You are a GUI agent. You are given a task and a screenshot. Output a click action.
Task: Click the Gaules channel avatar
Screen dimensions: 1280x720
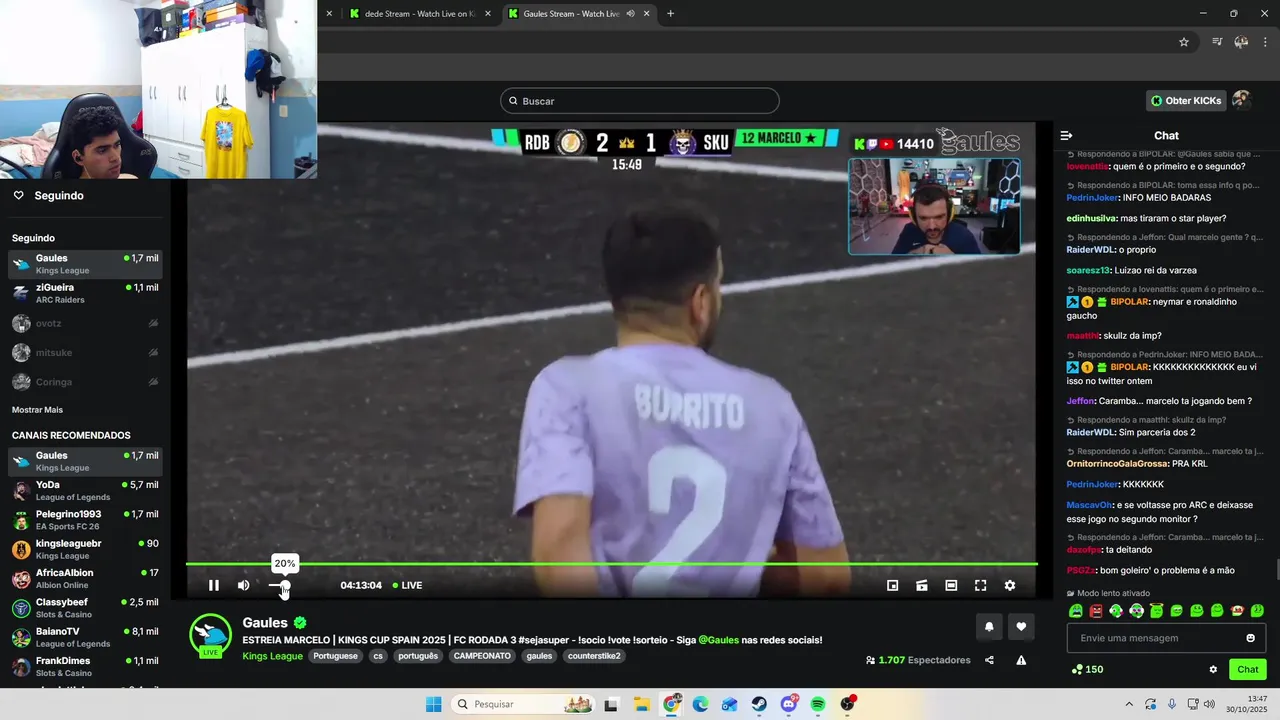210,635
